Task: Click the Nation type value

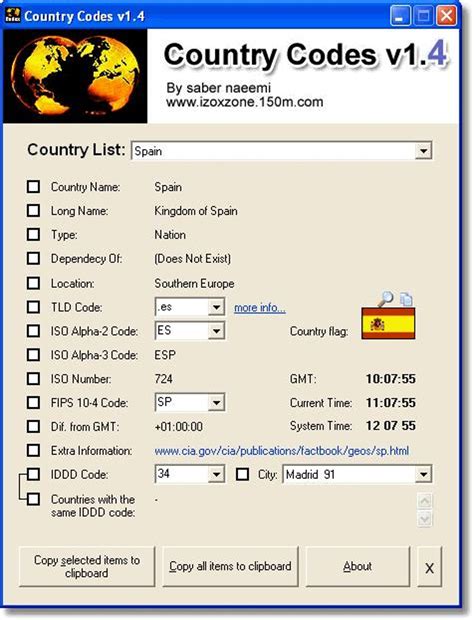Action: pyautogui.click(x=170, y=235)
